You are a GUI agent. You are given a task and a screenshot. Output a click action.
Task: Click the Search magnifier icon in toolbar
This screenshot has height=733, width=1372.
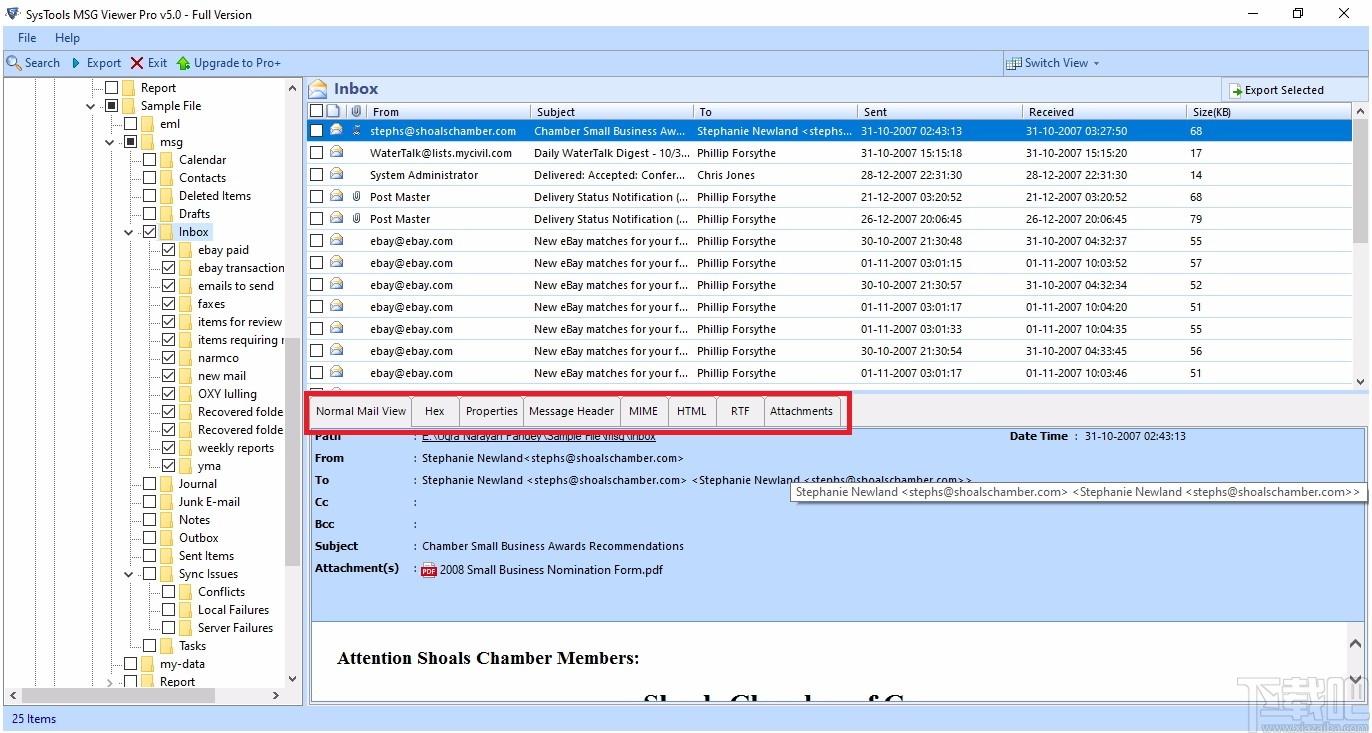pos(13,63)
